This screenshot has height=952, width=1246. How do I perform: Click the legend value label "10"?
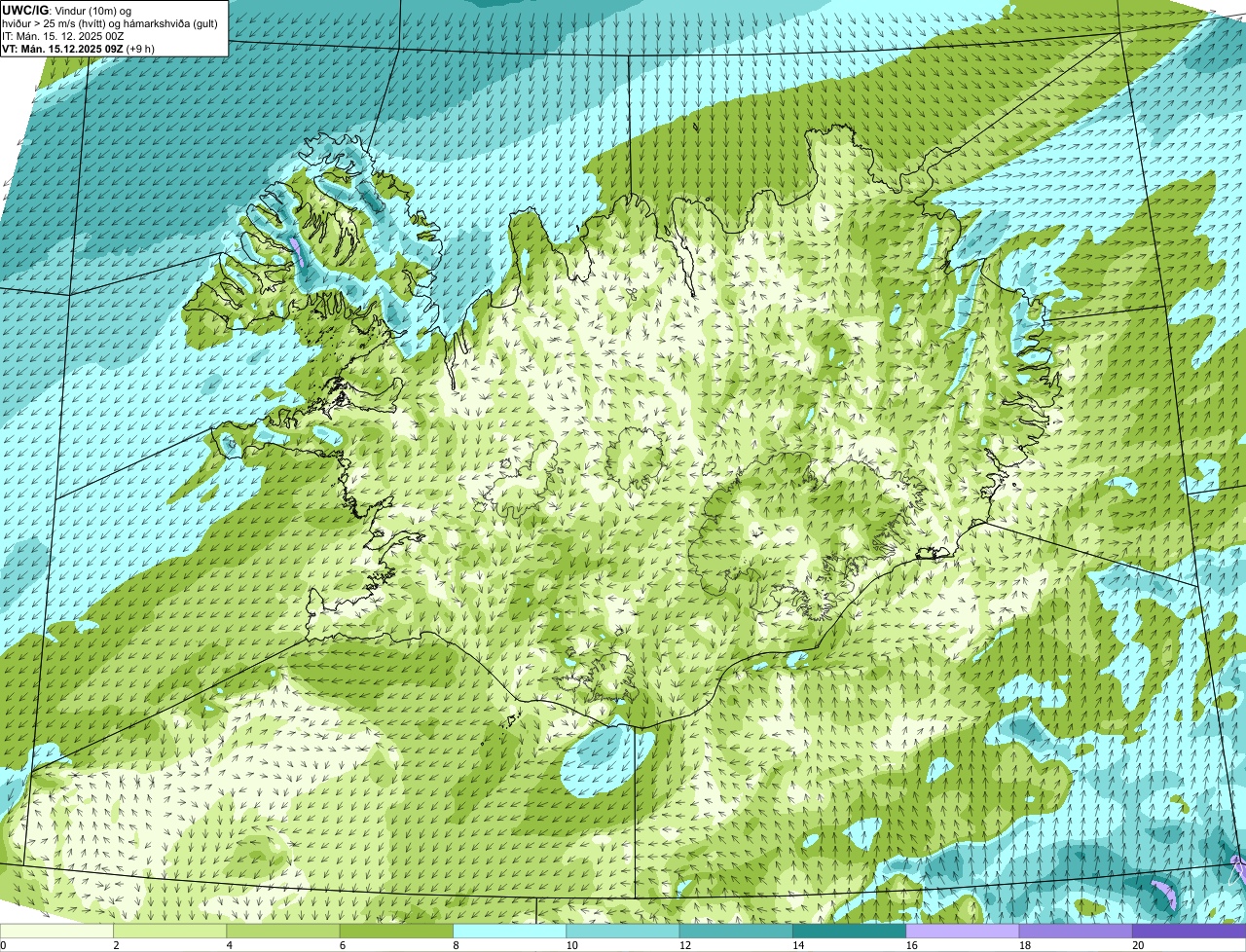click(x=571, y=945)
